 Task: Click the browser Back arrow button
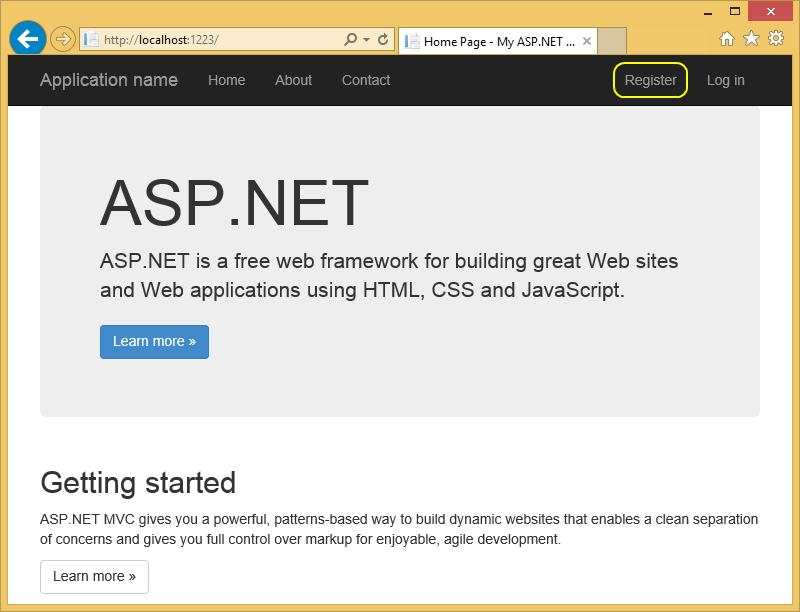[27, 39]
